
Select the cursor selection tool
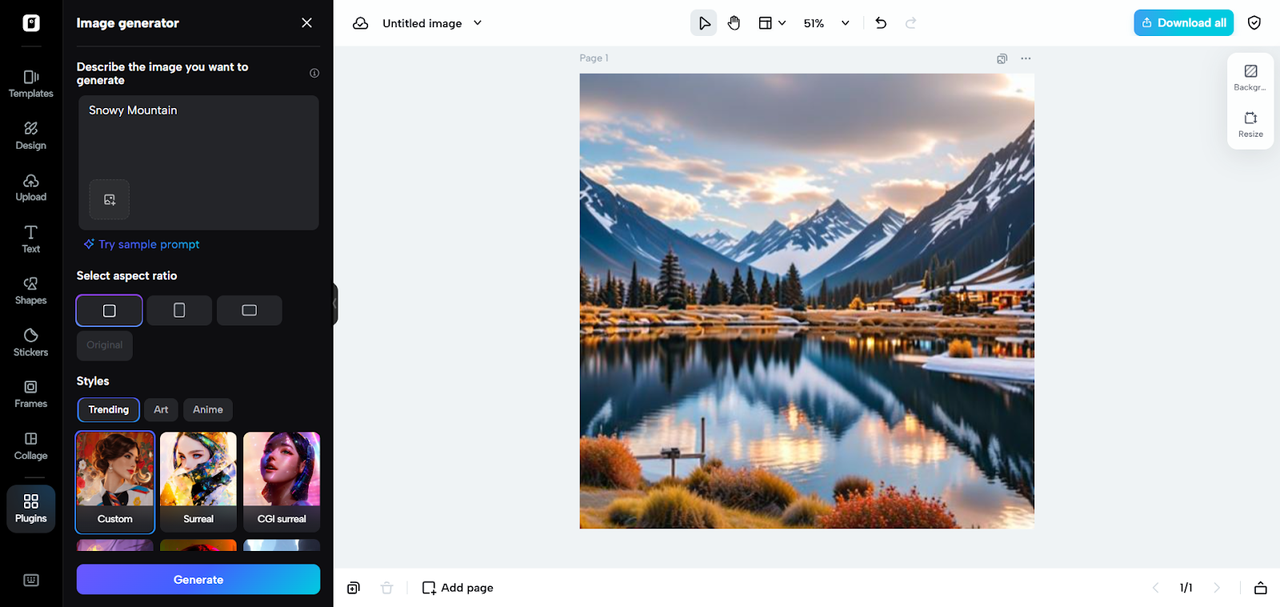(703, 22)
